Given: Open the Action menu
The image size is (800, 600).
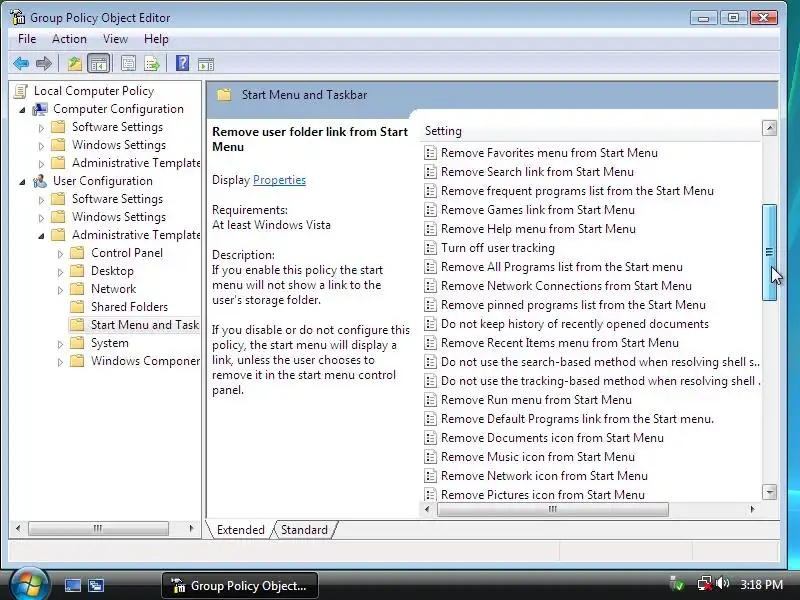Looking at the screenshot, I should pyautogui.click(x=69, y=39).
